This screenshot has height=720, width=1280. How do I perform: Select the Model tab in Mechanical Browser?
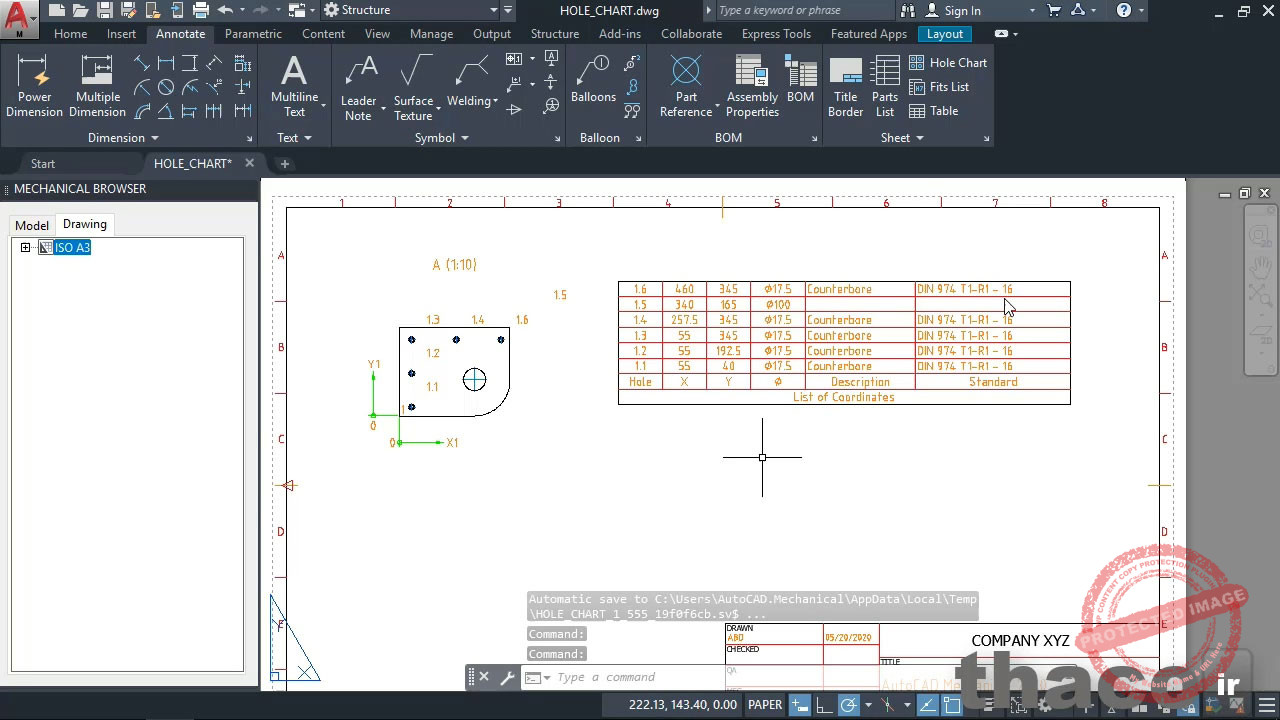coord(31,225)
